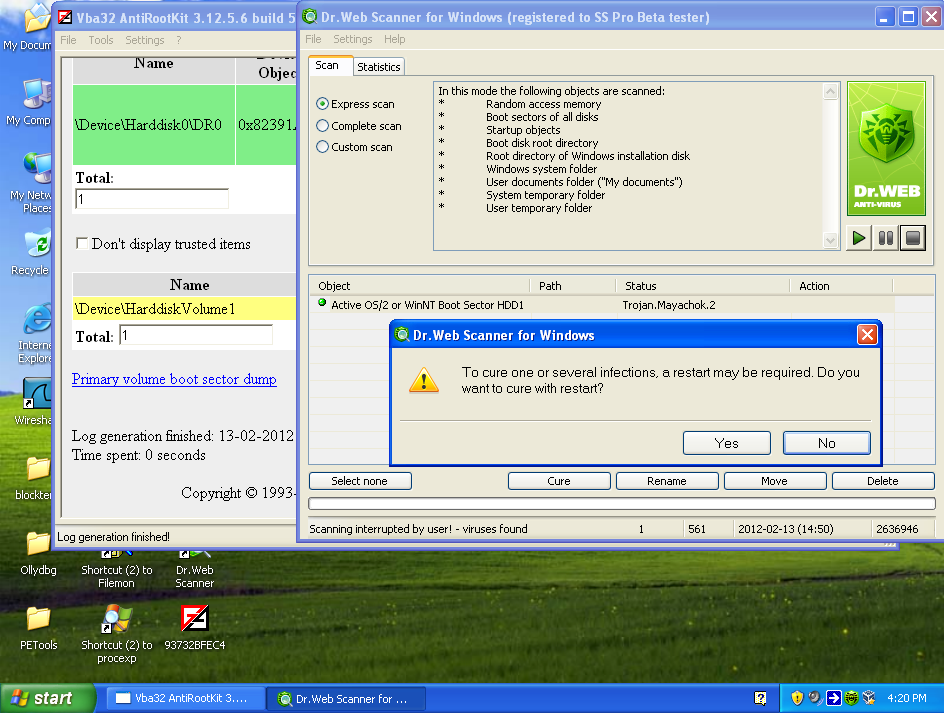Launch the Shortcut to procexp icon
This screenshot has width=944, height=713.
click(x=116, y=620)
